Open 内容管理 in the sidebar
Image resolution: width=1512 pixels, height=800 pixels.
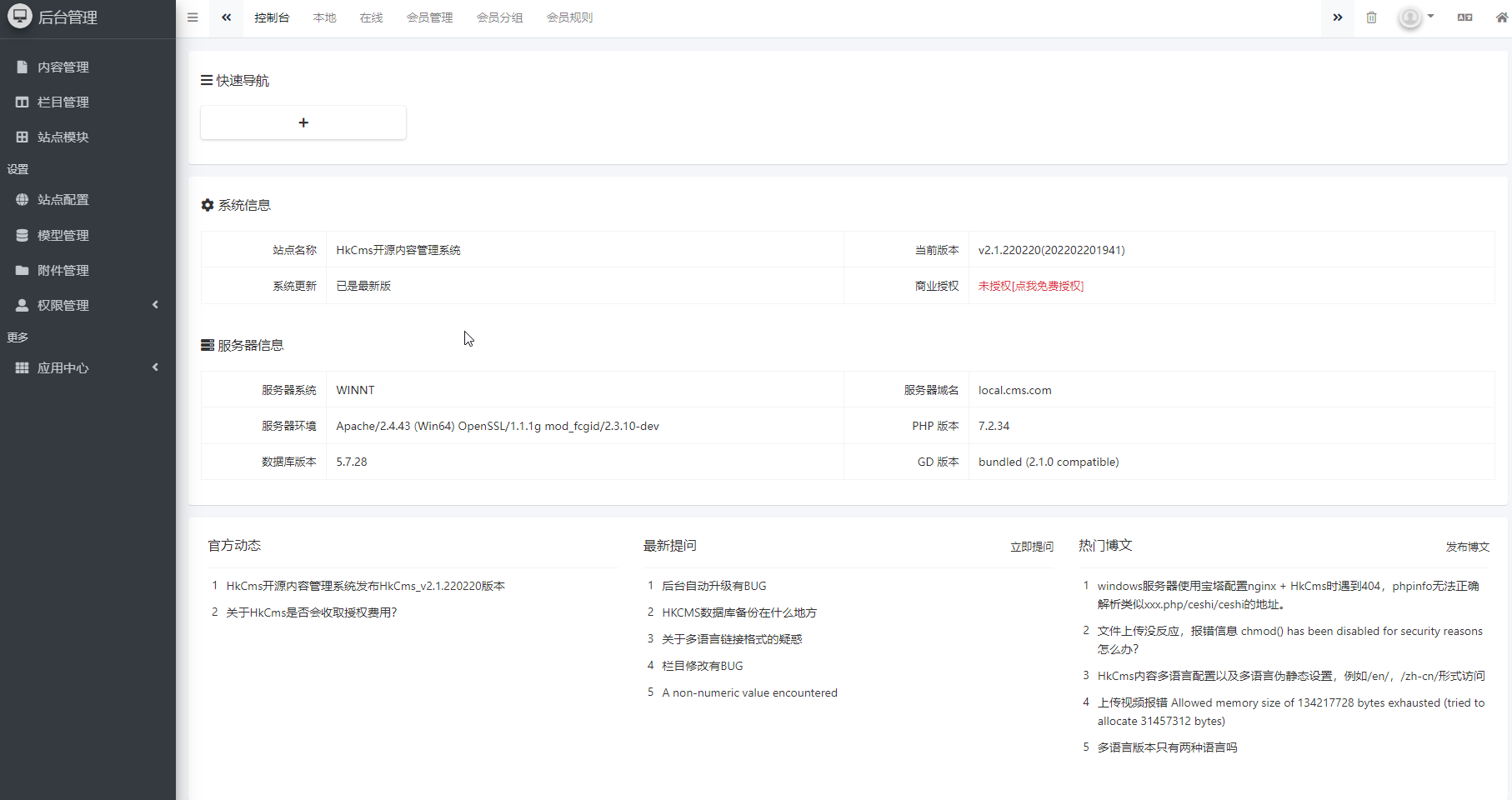63,67
